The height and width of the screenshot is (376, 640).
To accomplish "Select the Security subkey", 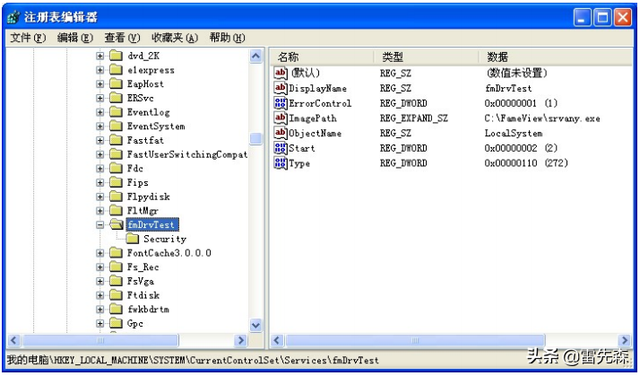I will pos(164,239).
